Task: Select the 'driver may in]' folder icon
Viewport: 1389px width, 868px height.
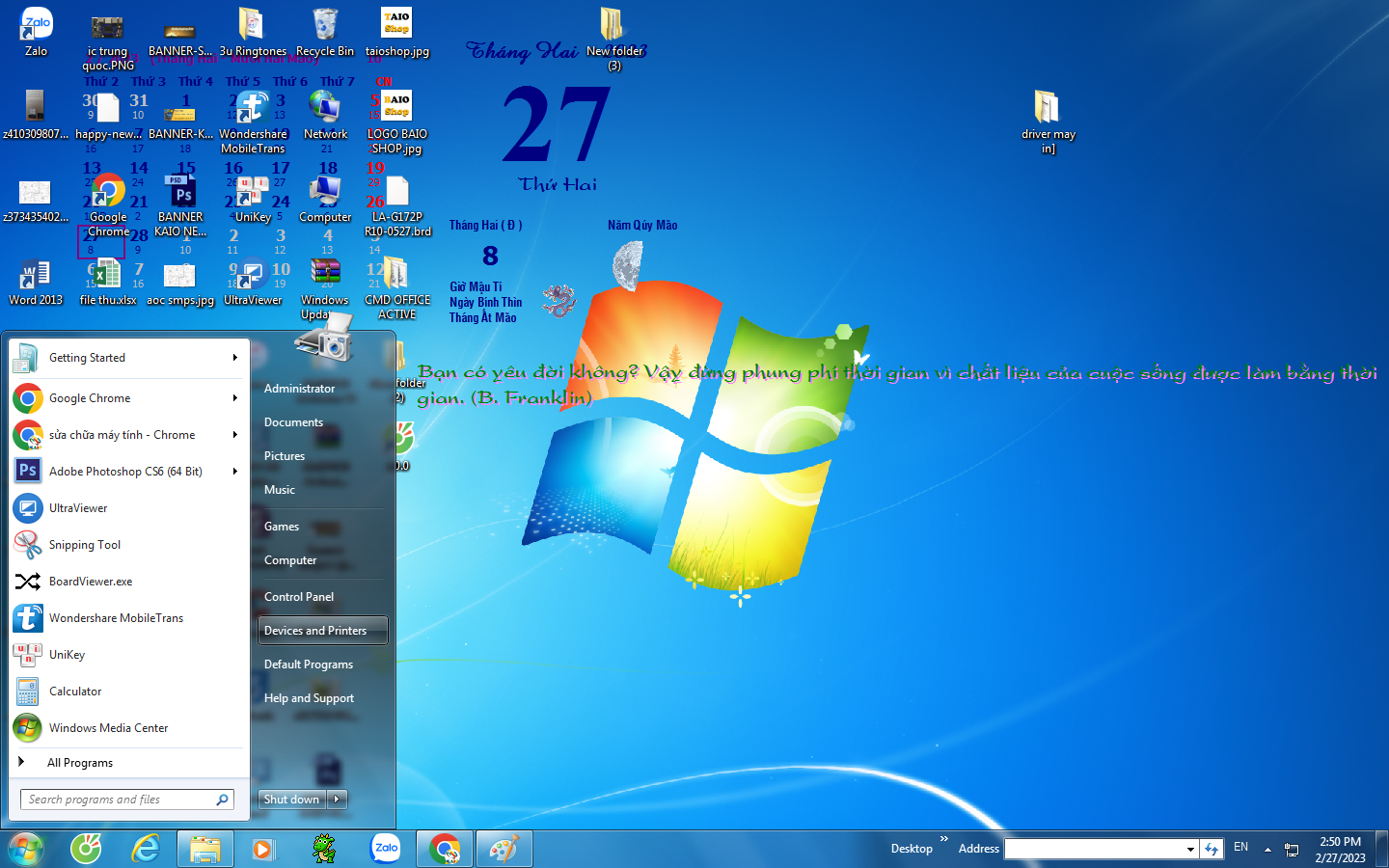Action: tap(1048, 122)
